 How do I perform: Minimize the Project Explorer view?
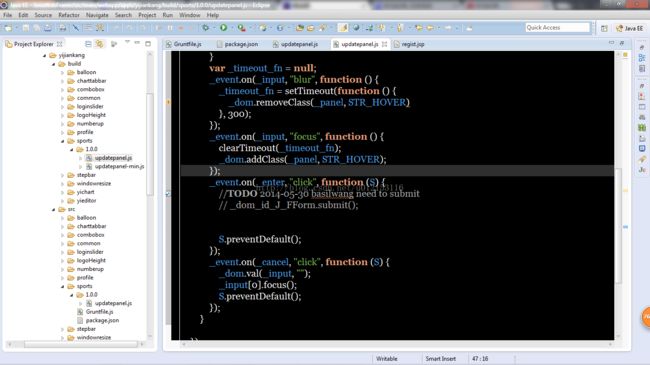pyautogui.click(x=137, y=43)
